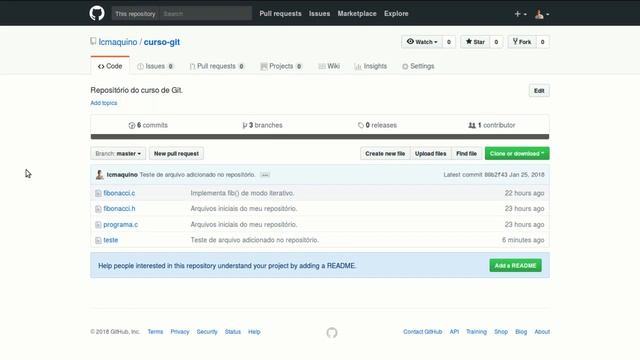
Task: Open the teste row commit message
Action: 254,240
